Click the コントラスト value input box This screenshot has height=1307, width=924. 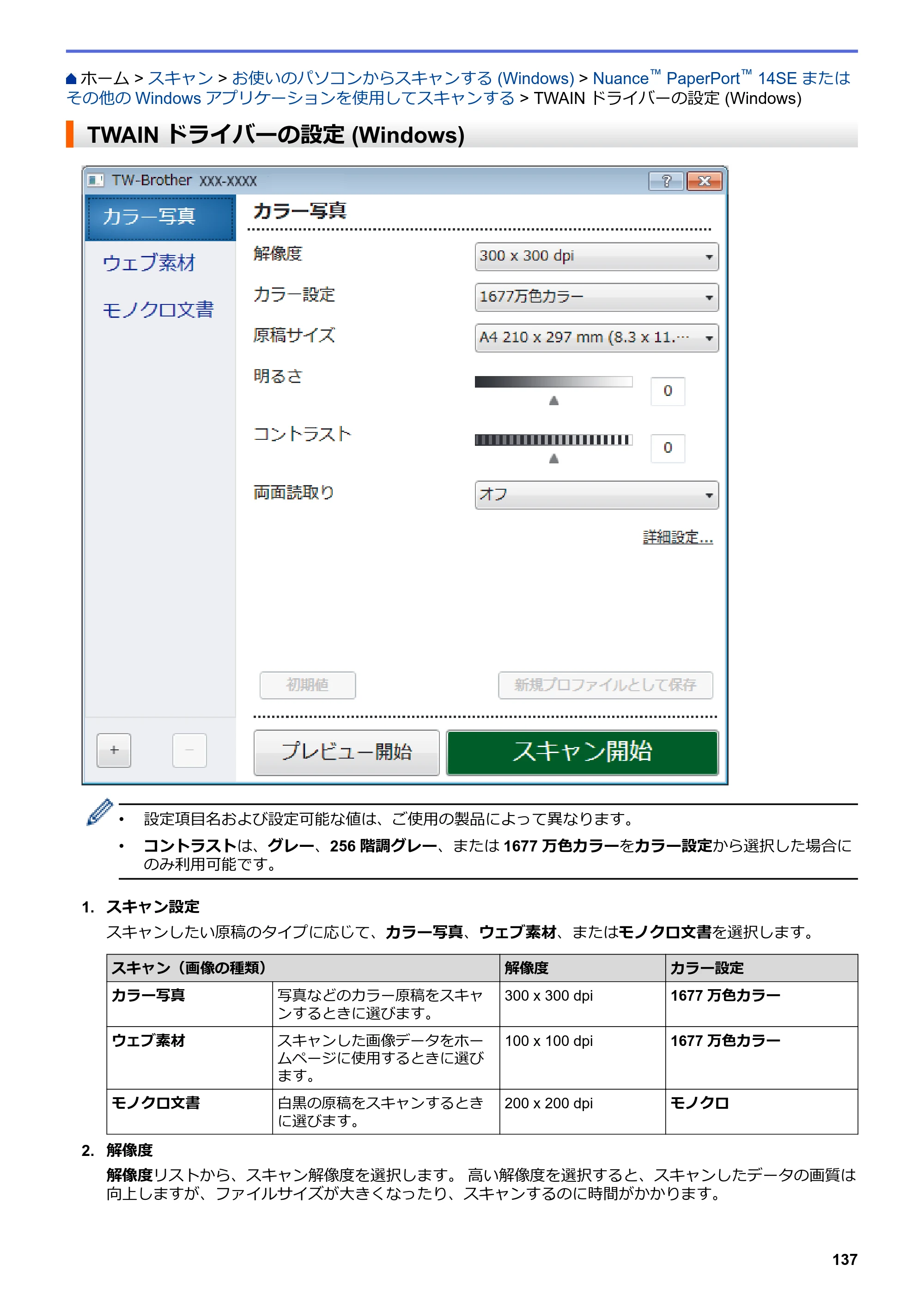click(667, 448)
